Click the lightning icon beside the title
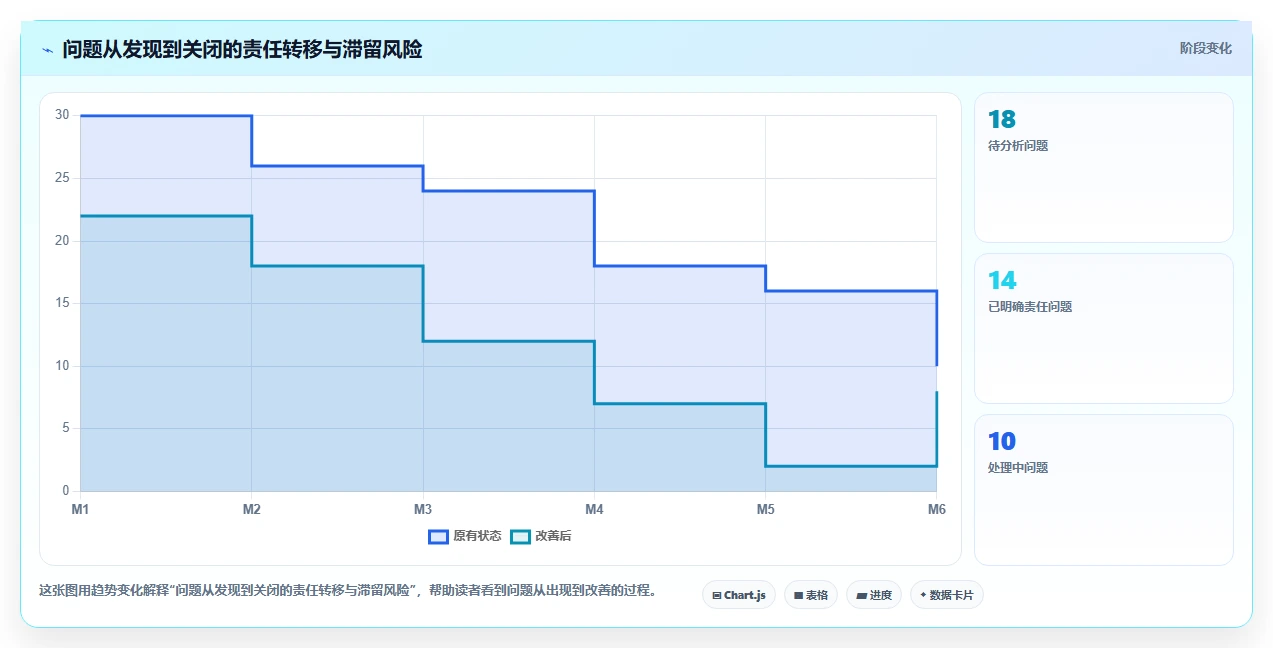The width and height of the screenshot is (1273, 648). (x=47, y=50)
